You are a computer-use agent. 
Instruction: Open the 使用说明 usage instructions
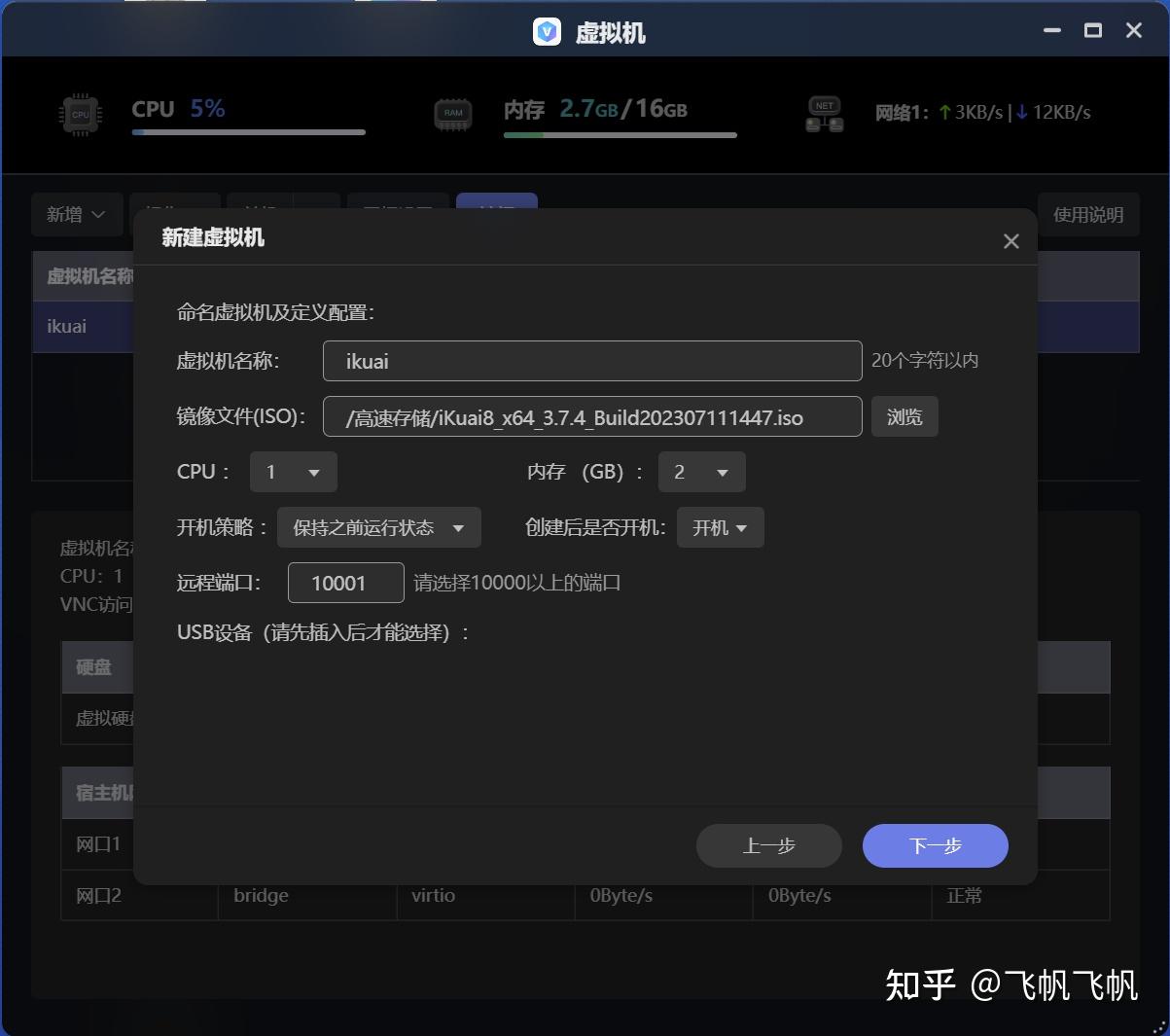pyautogui.click(x=1088, y=214)
